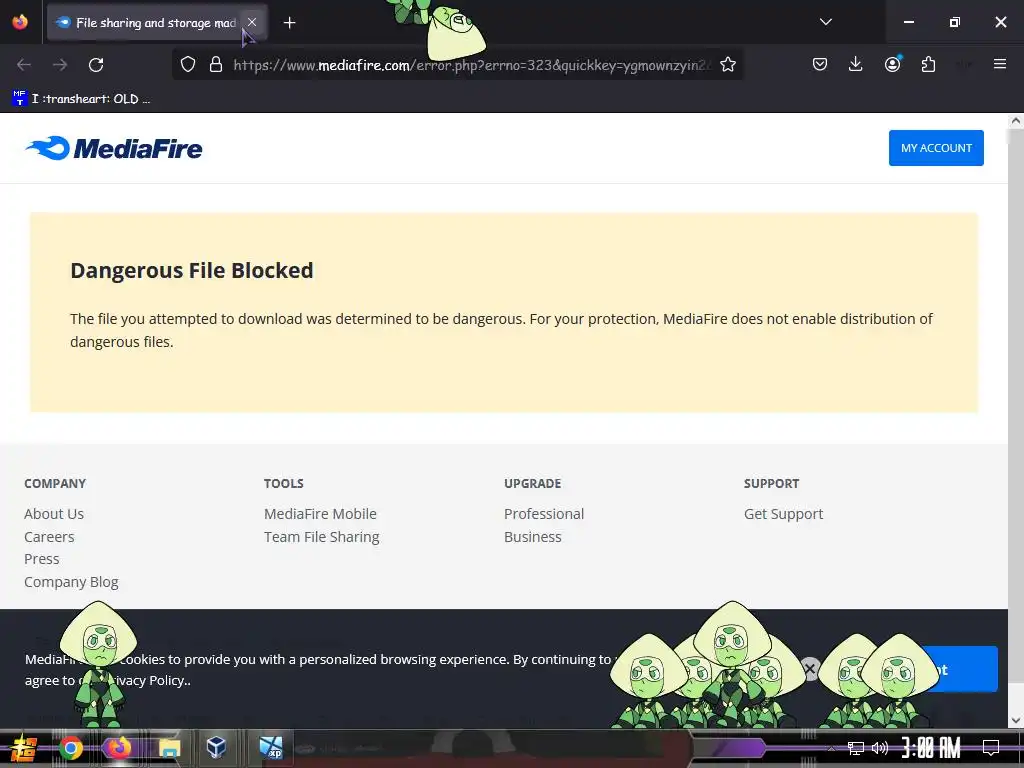This screenshot has height=768, width=1024.
Task: Click the TOOLS footer heading
Action: tap(283, 484)
